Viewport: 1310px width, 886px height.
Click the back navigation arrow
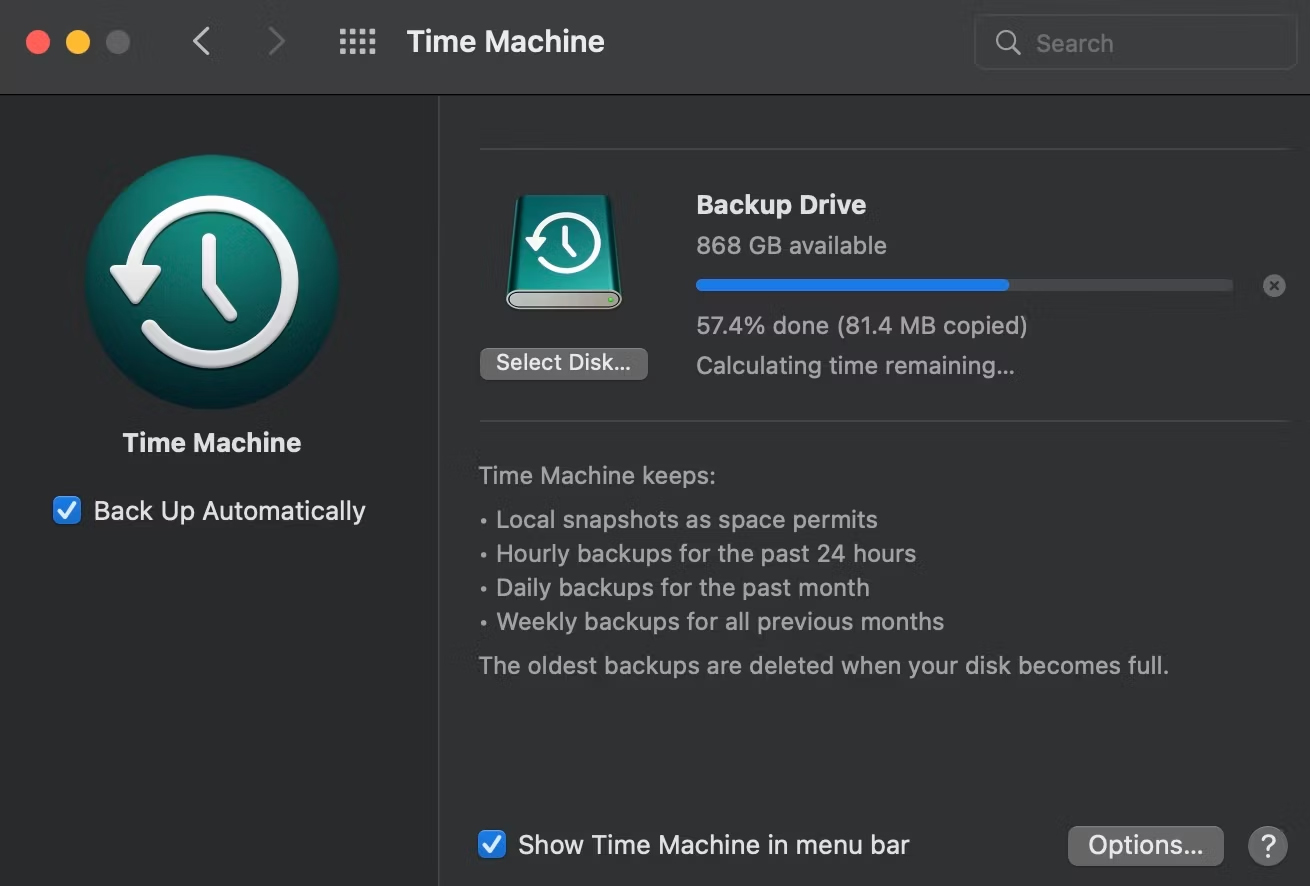201,41
